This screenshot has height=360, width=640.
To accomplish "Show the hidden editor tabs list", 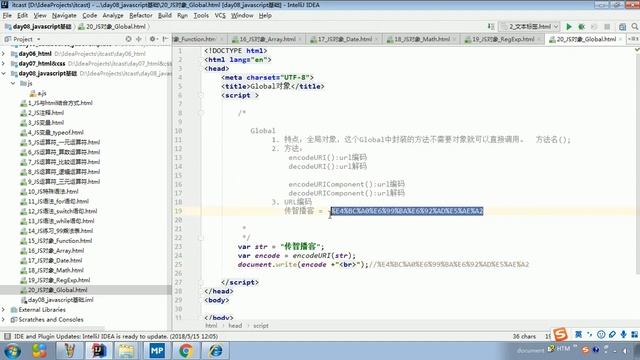I will 633,39.
